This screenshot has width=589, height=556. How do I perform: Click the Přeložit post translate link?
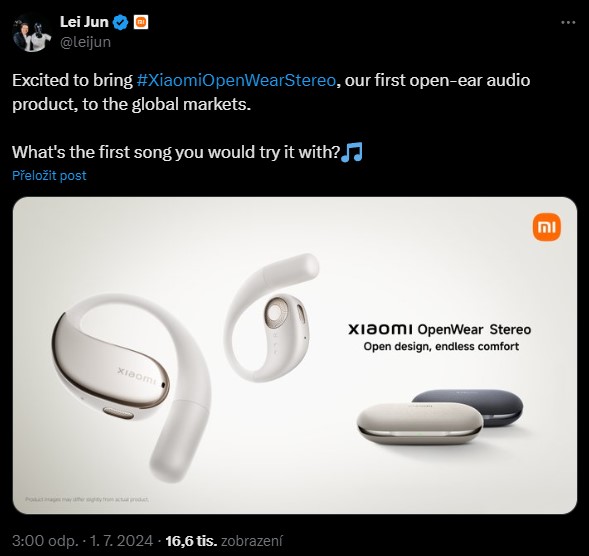click(x=49, y=175)
